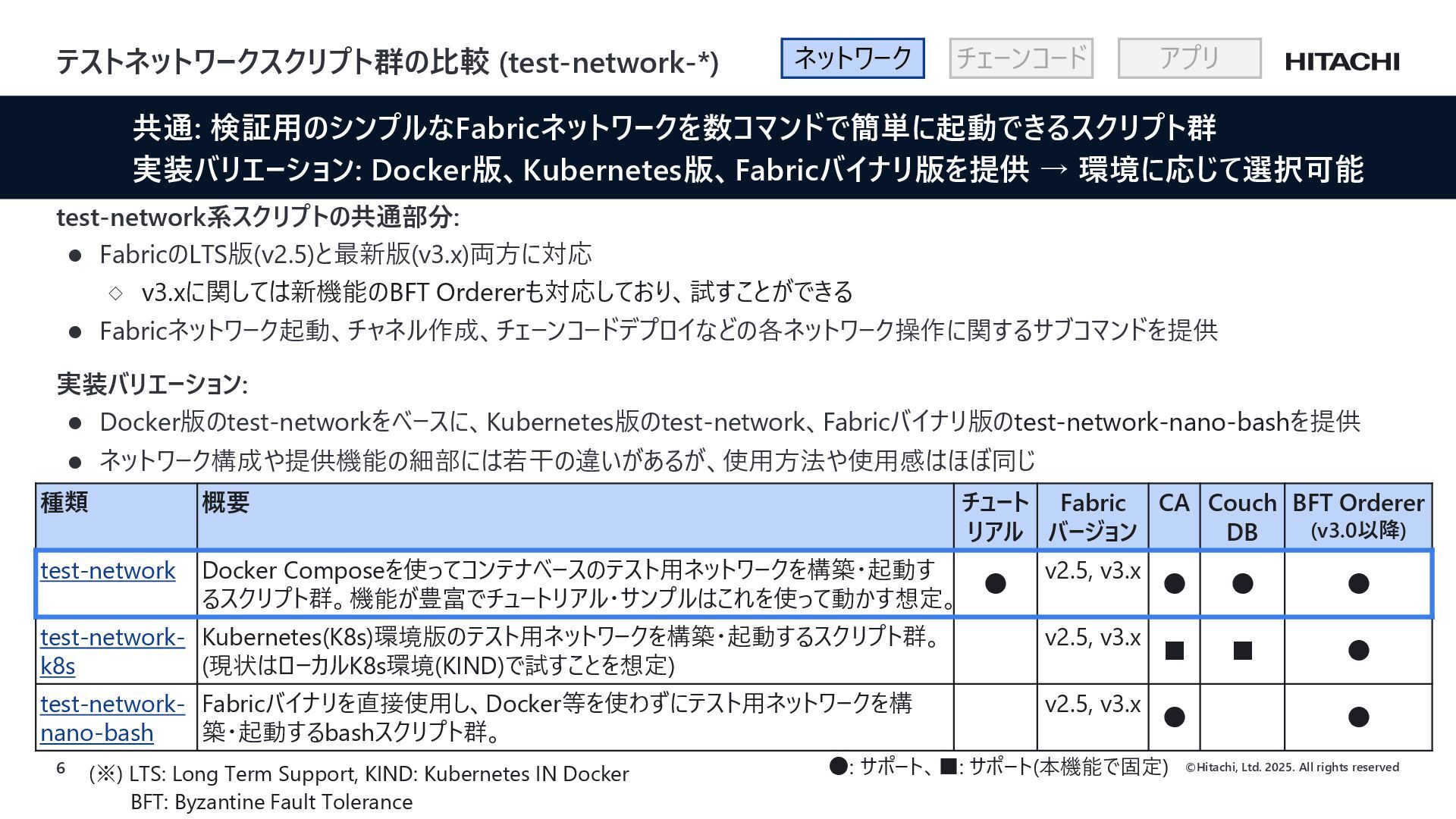Click test-network tutorial support dot
The image size is (1456, 819).
[995, 583]
